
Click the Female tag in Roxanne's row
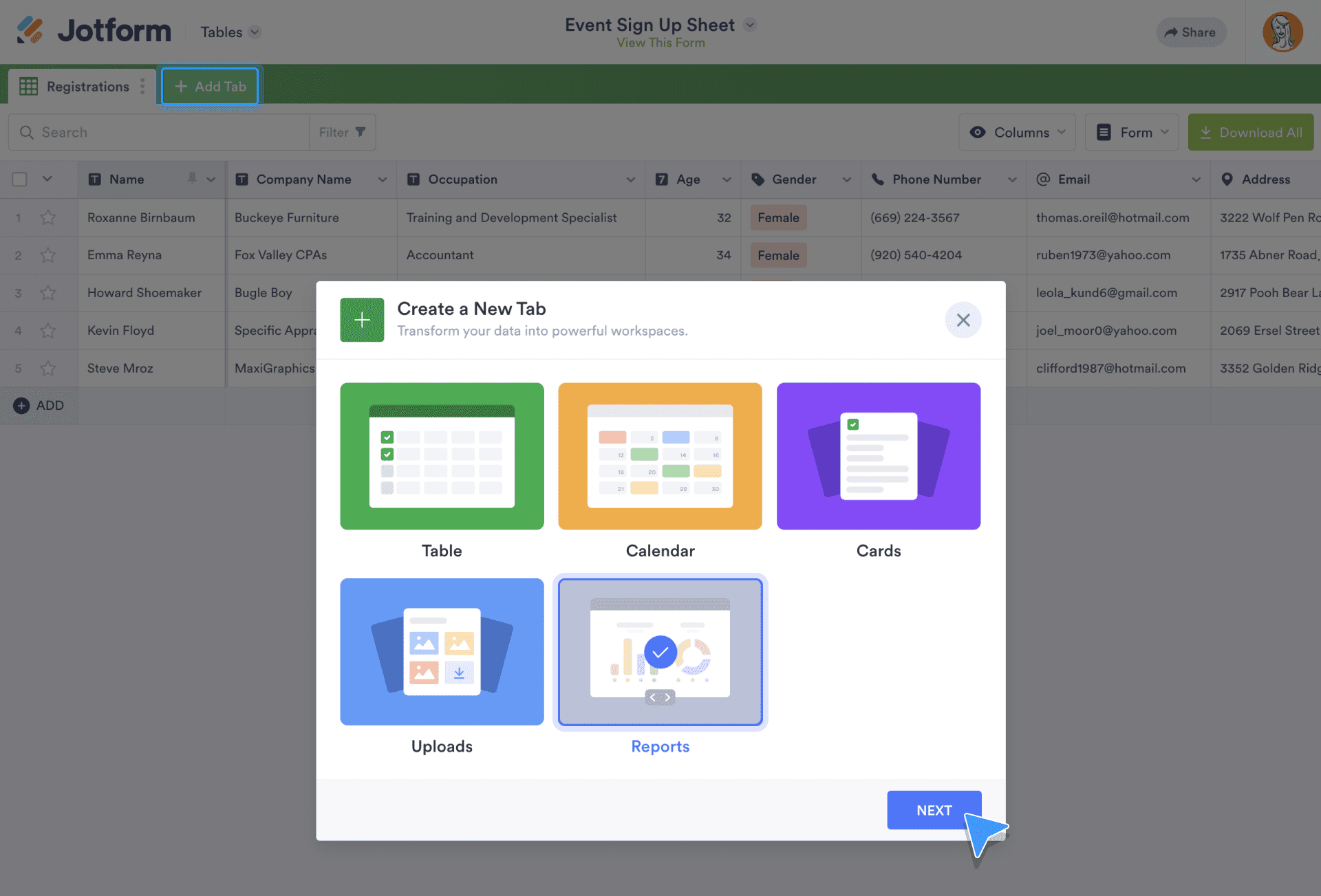pyautogui.click(x=778, y=217)
